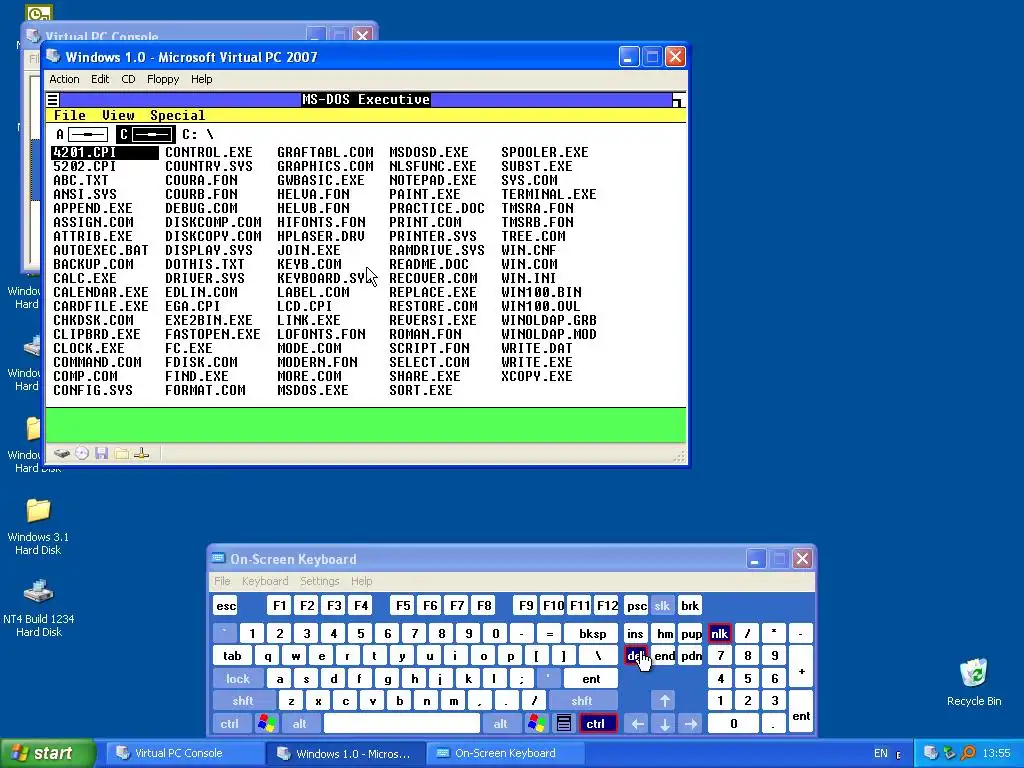This screenshot has height=768, width=1024.
Task: Select REVERSI.EXE in the file list
Action: 433,321
